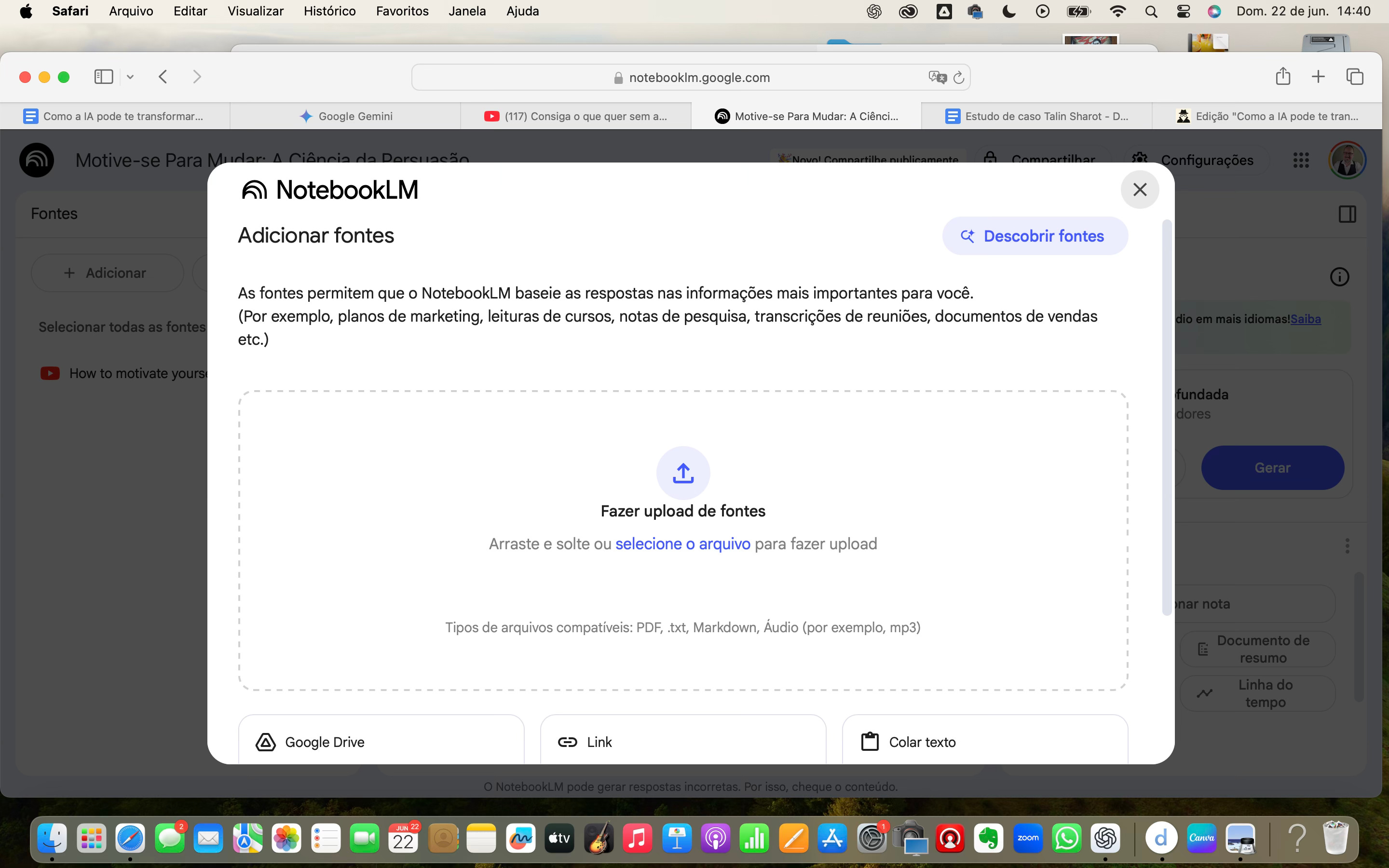Choose the Link source option
The width and height of the screenshot is (1389, 868).
683,739
